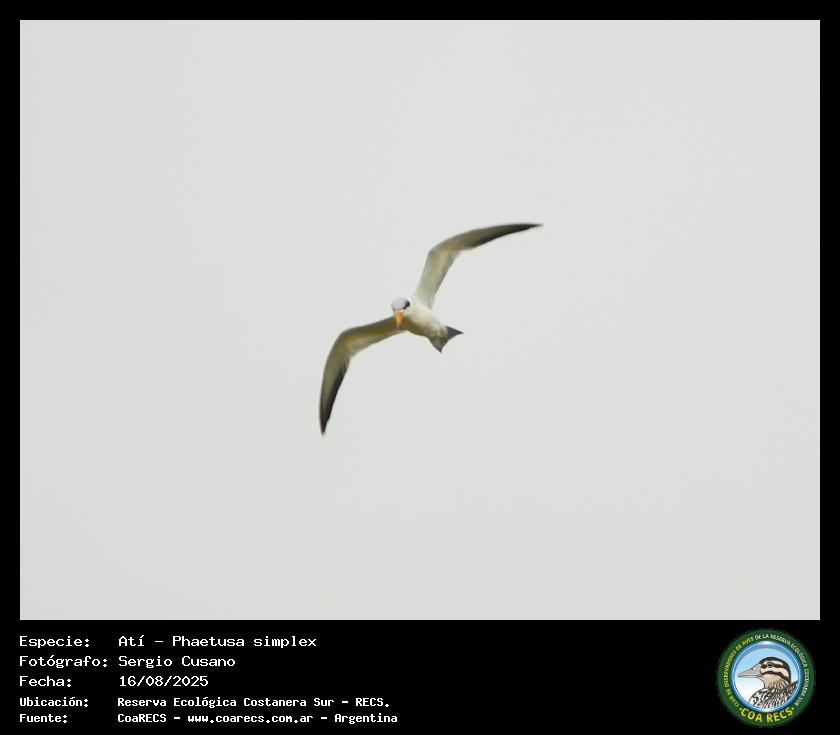Click the 'Ubicación:' label
Viewport: 840px width, 735px height.
pyautogui.click(x=54, y=702)
